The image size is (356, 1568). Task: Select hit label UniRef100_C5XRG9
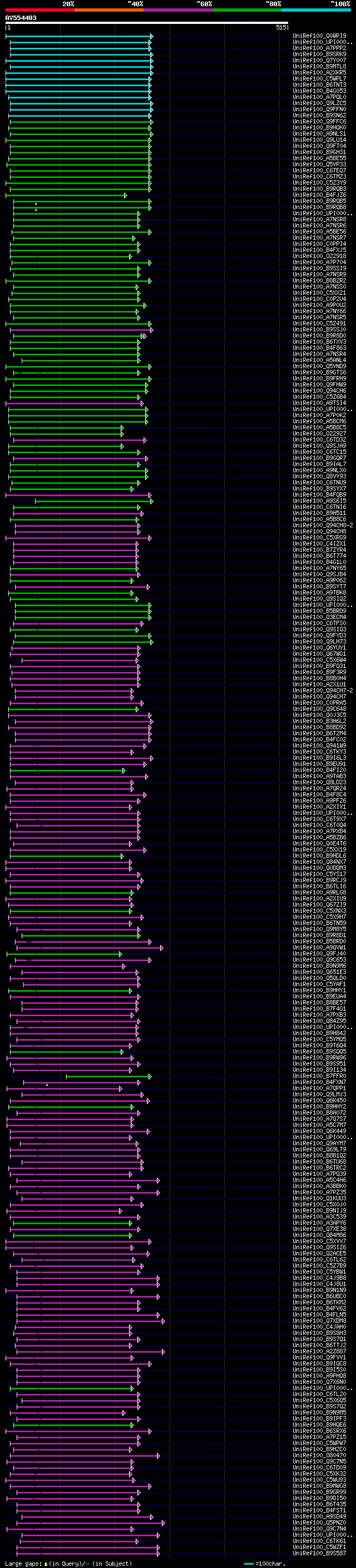(x=319, y=537)
